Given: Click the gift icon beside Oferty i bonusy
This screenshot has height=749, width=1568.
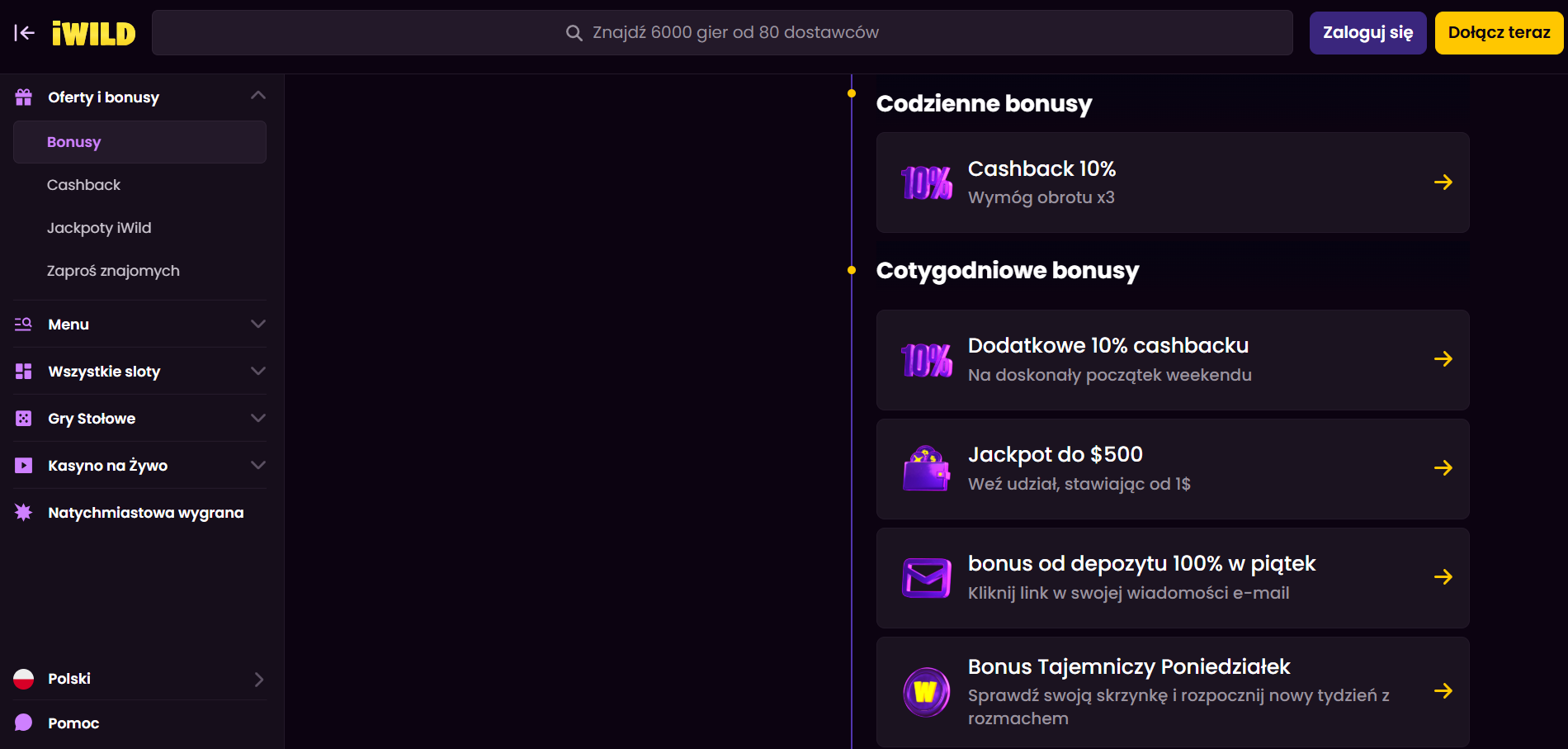Looking at the screenshot, I should pyautogui.click(x=23, y=97).
